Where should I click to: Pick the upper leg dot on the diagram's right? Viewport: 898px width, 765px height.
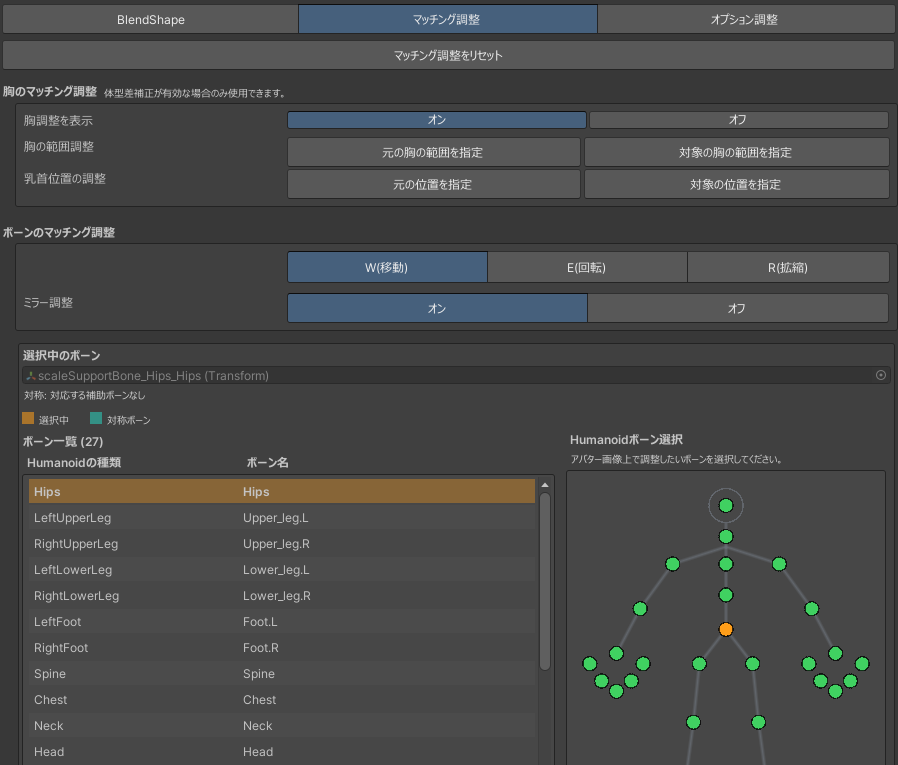[752, 664]
